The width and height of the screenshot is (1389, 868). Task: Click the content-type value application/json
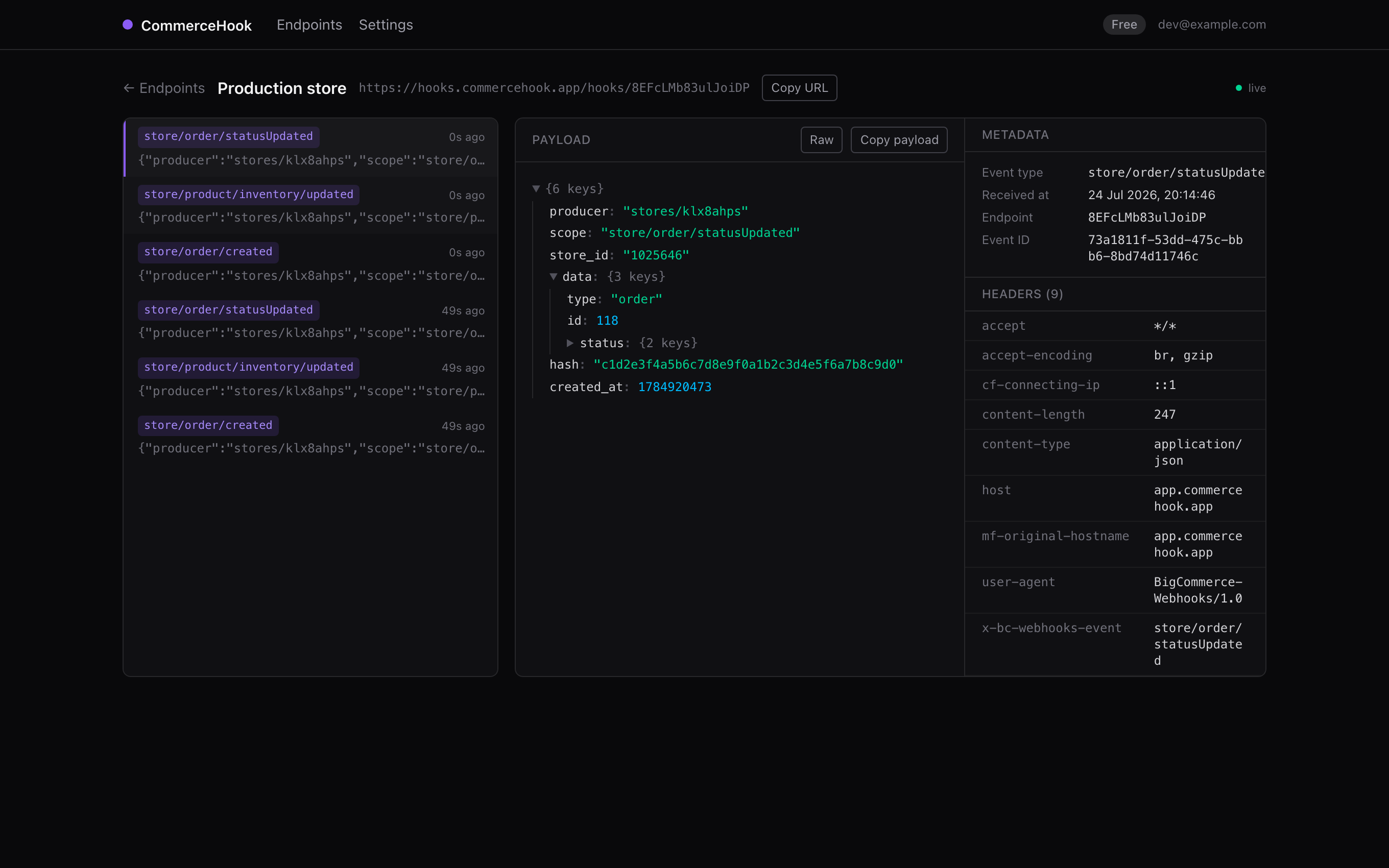point(1198,452)
